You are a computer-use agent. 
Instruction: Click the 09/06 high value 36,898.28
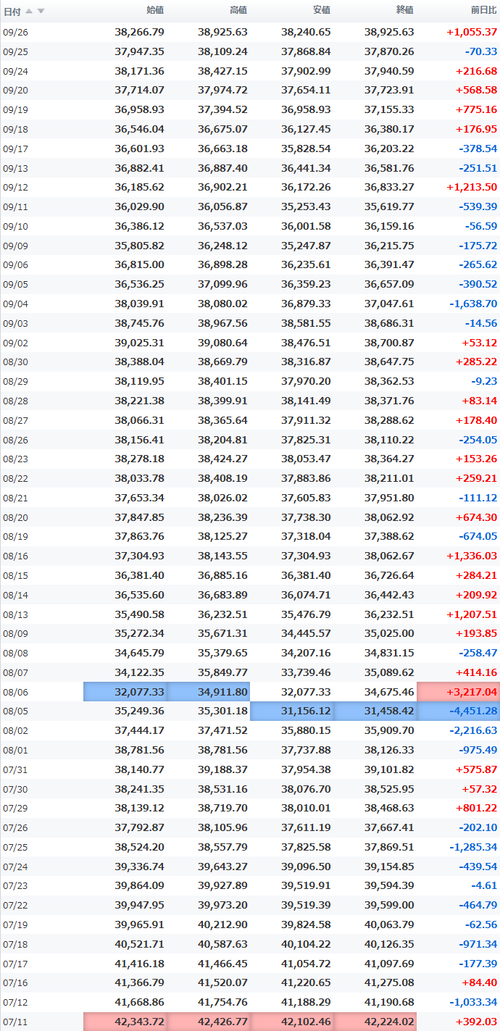222,265
